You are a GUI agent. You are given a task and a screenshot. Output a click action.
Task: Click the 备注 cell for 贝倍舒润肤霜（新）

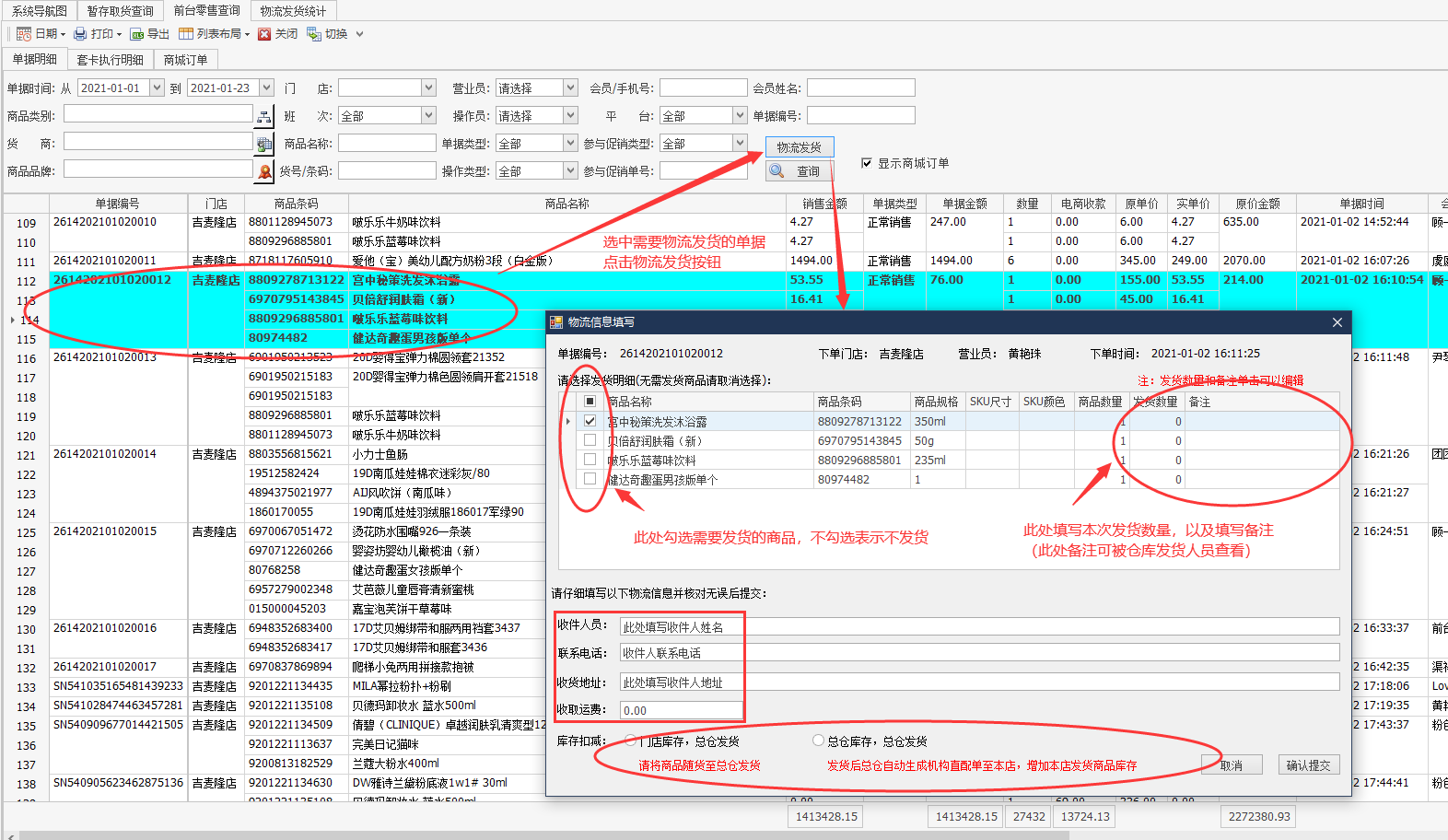pyautogui.click(x=1262, y=440)
